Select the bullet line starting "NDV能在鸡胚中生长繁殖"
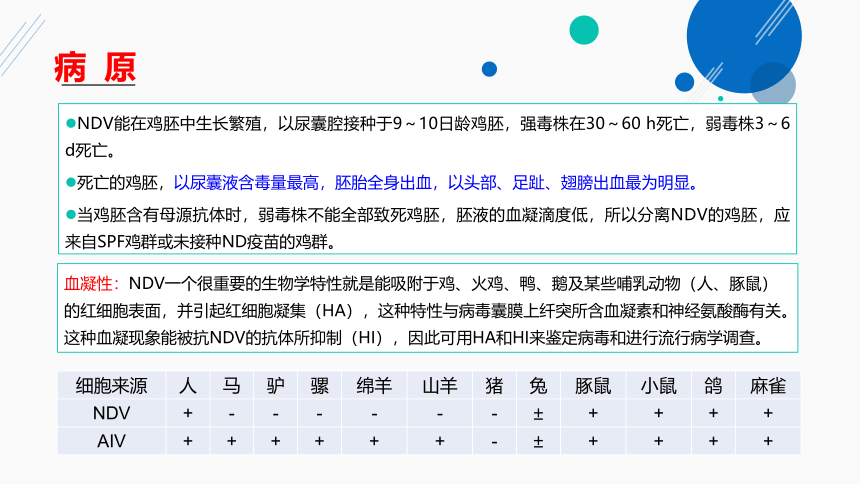This screenshot has width=860, height=484. point(428,123)
